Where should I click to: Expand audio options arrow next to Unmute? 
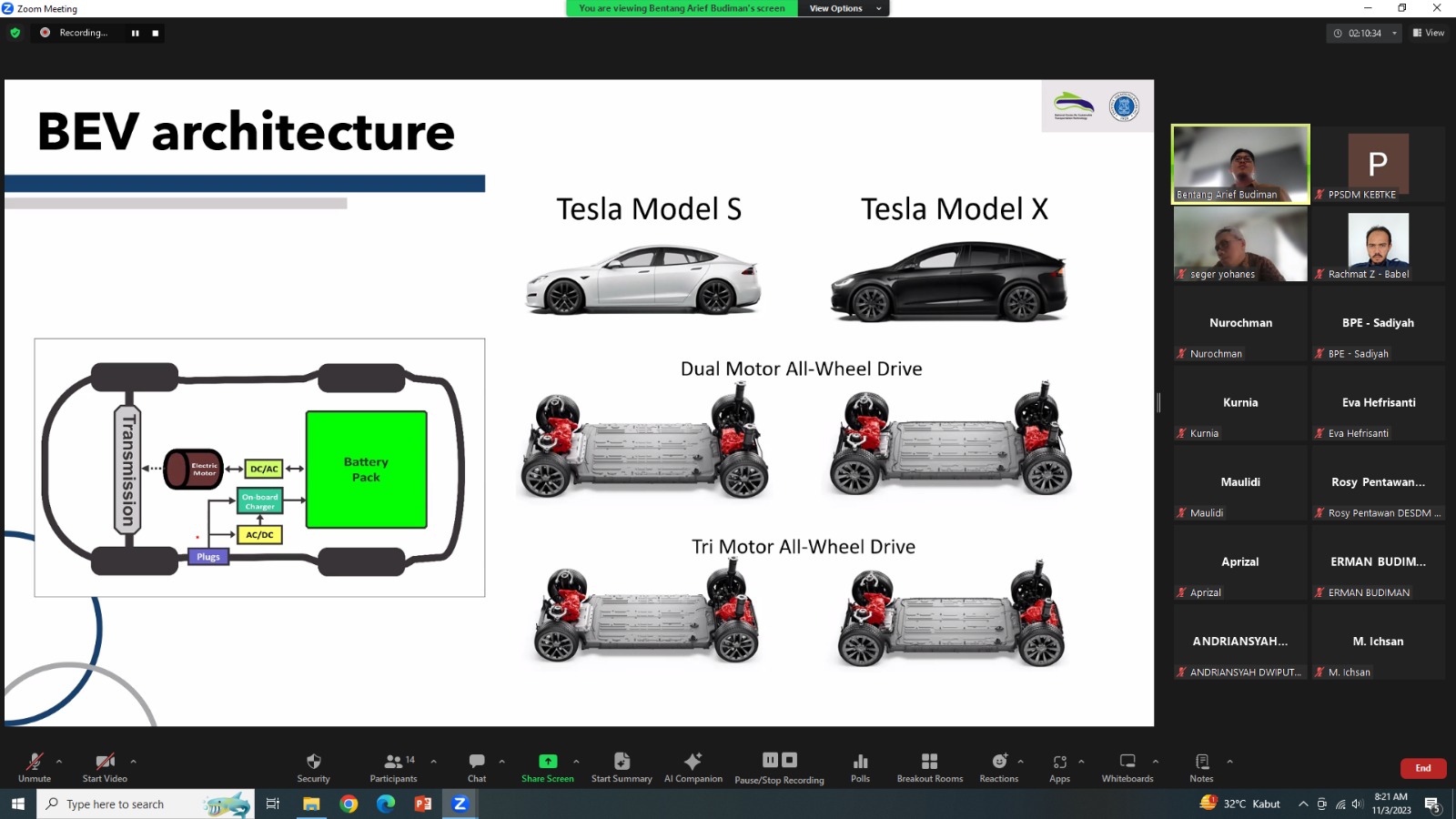point(59,761)
